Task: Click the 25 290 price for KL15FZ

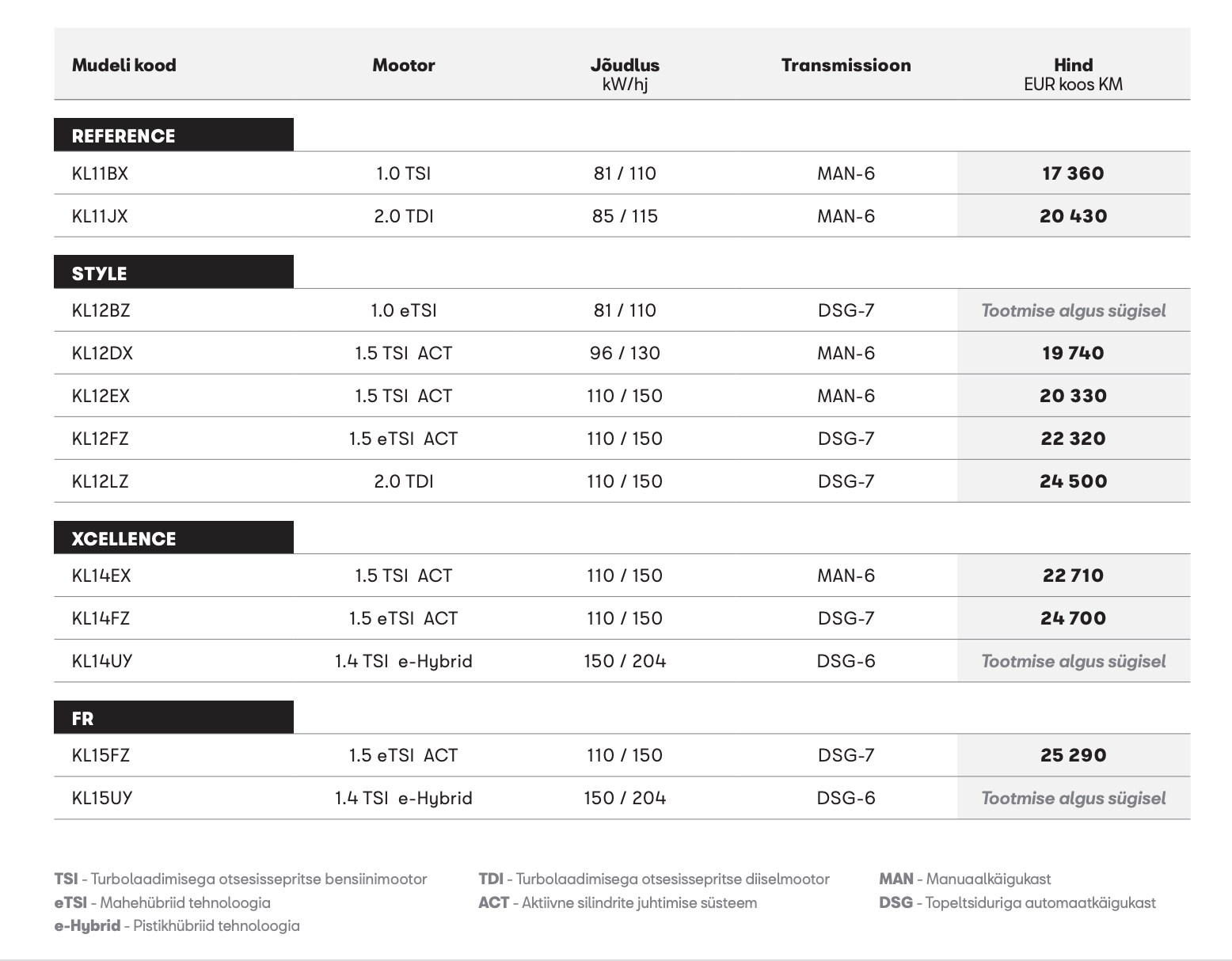Action: (1073, 755)
